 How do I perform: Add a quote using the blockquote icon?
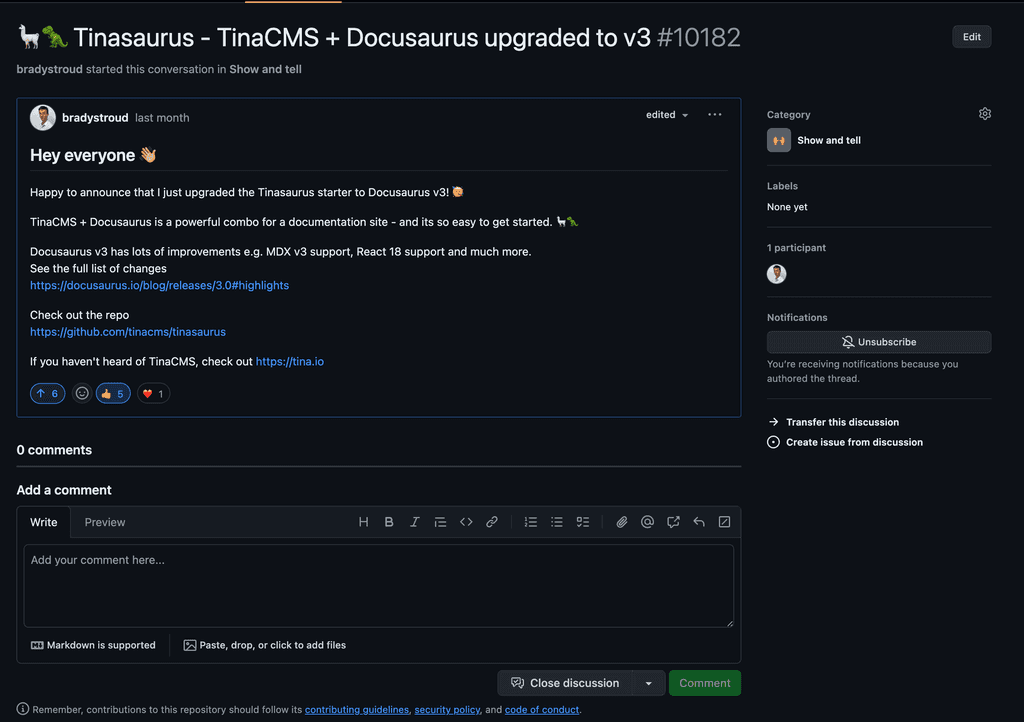(440, 521)
